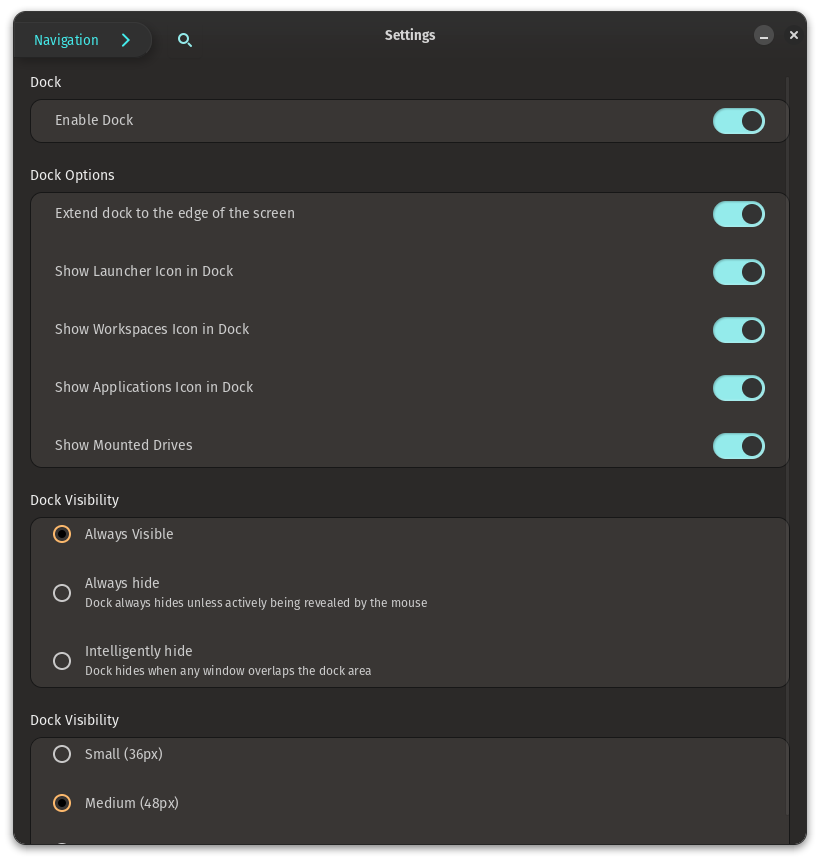Minimize the Settings window

(x=764, y=35)
